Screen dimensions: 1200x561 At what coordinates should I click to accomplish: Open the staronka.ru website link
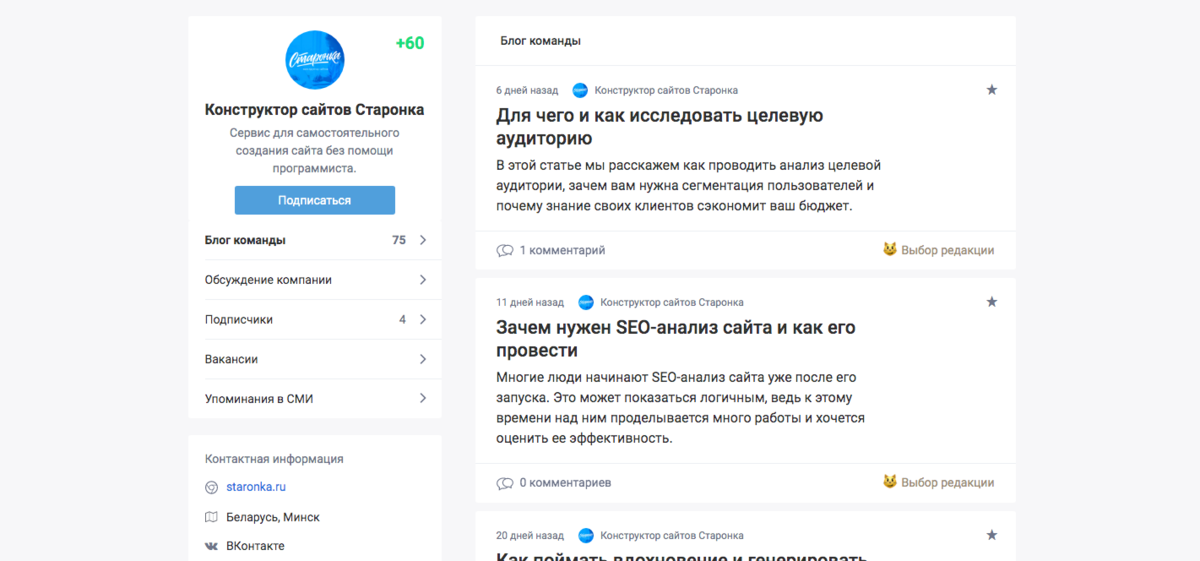point(256,487)
